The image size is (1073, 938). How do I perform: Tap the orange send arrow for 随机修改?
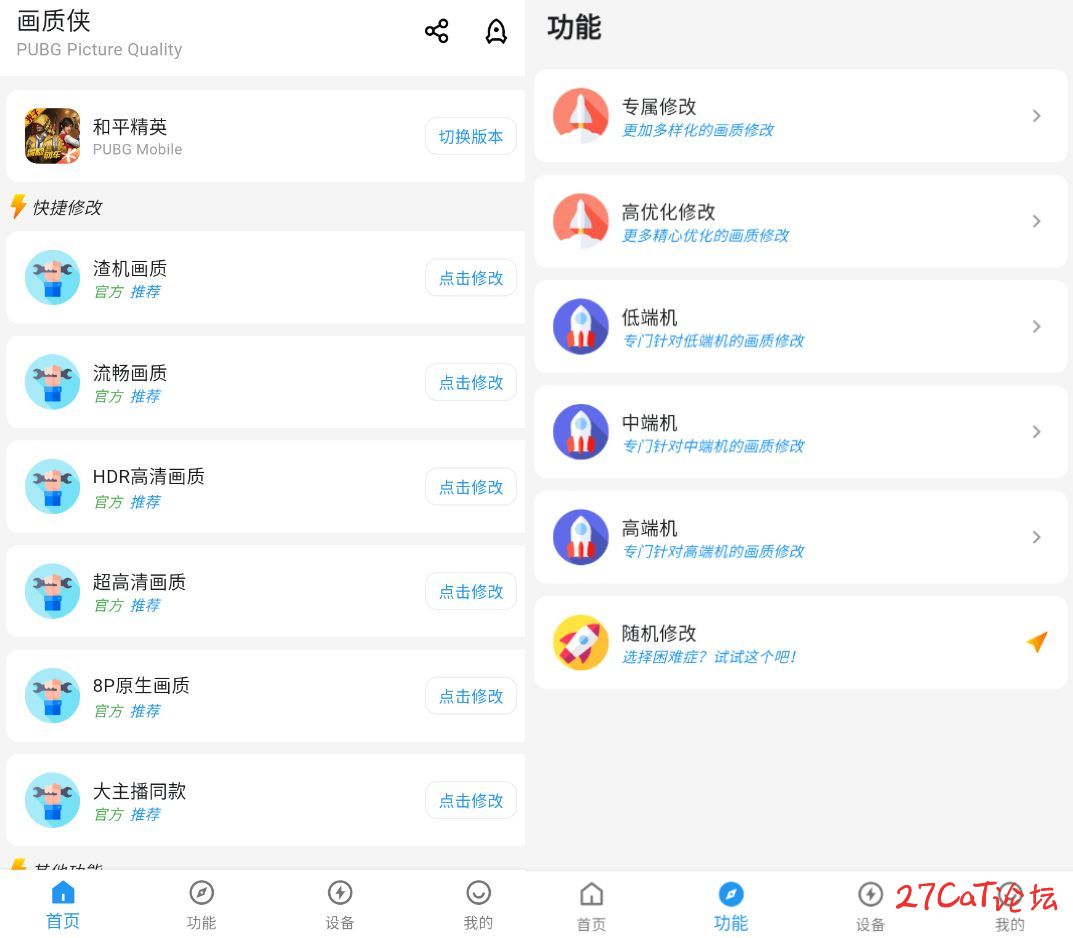(x=1037, y=642)
